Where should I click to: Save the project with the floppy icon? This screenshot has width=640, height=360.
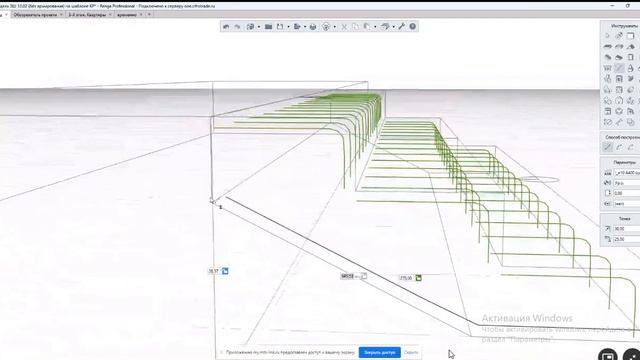[280, 27]
